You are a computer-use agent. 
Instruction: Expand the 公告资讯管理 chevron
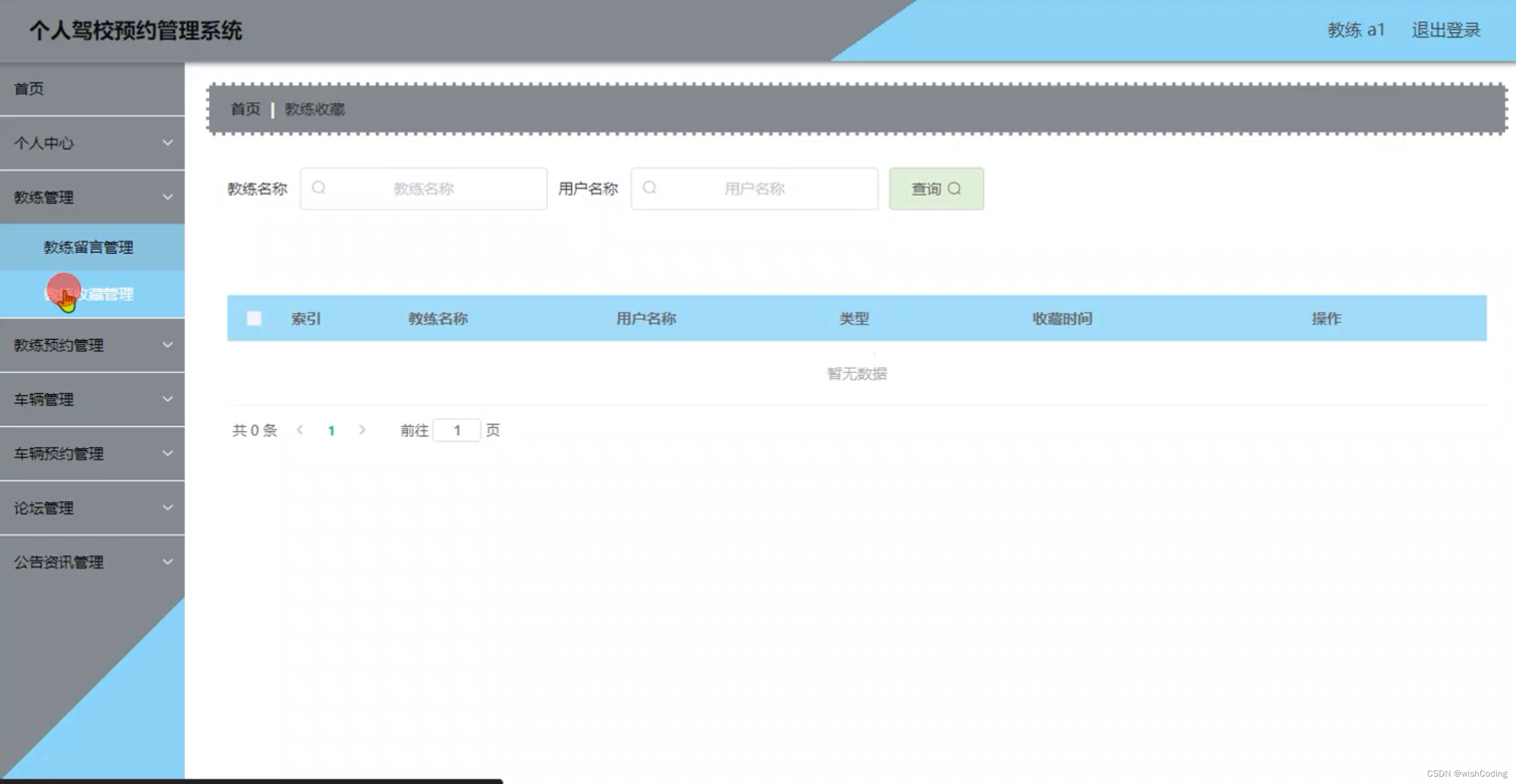[168, 561]
